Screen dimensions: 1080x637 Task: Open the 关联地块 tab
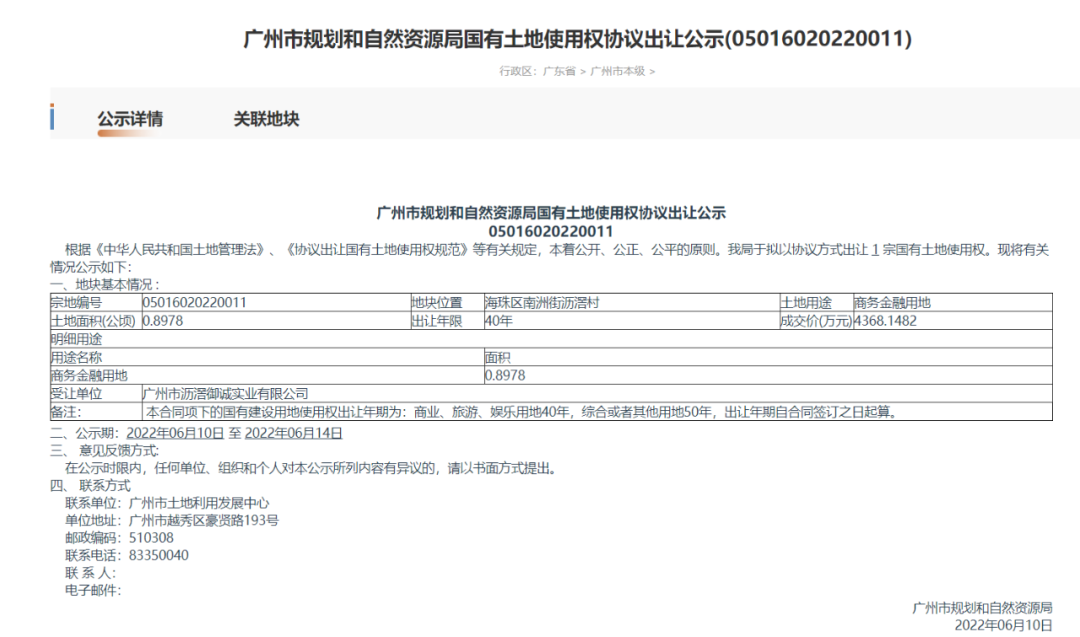[267, 119]
